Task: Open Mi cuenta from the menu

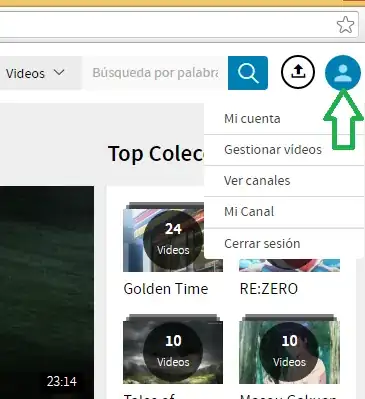Action: (284, 119)
